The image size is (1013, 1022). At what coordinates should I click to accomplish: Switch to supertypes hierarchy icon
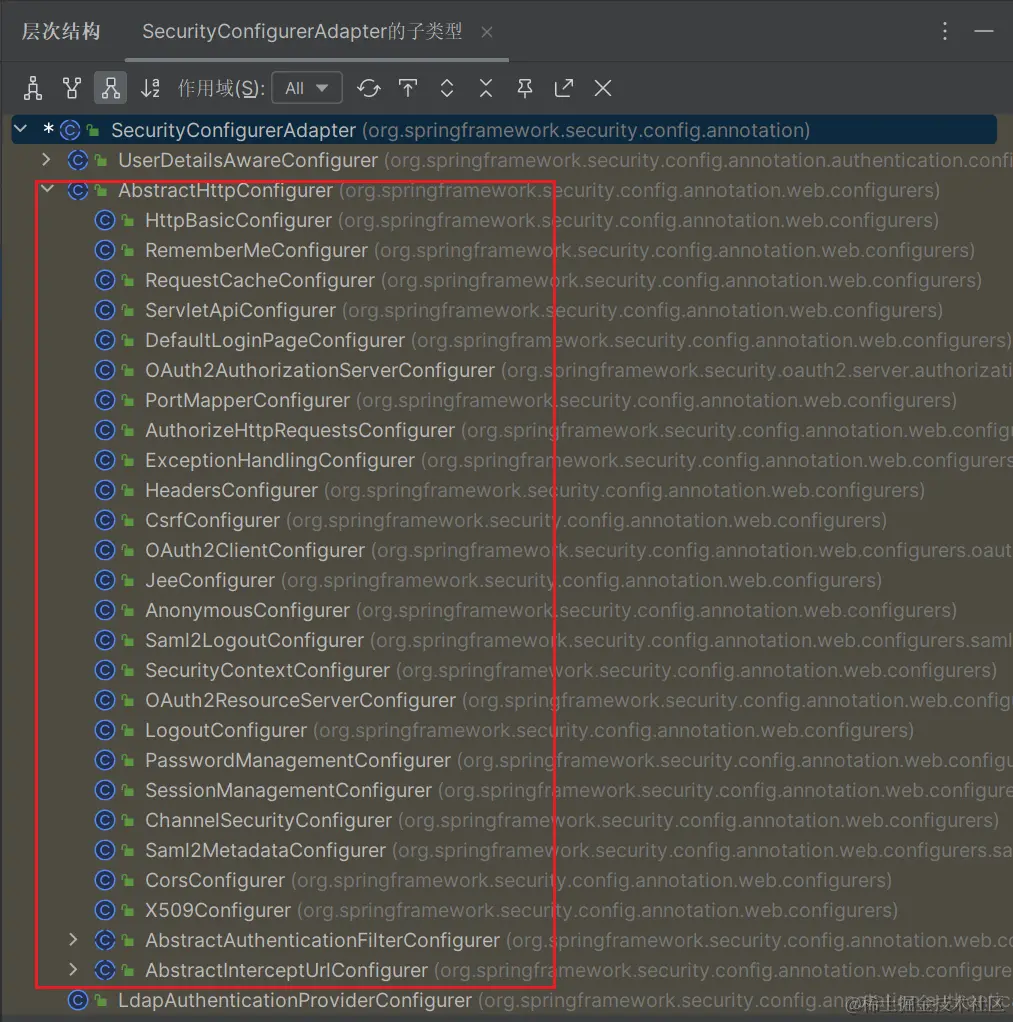pyautogui.click(x=72, y=88)
